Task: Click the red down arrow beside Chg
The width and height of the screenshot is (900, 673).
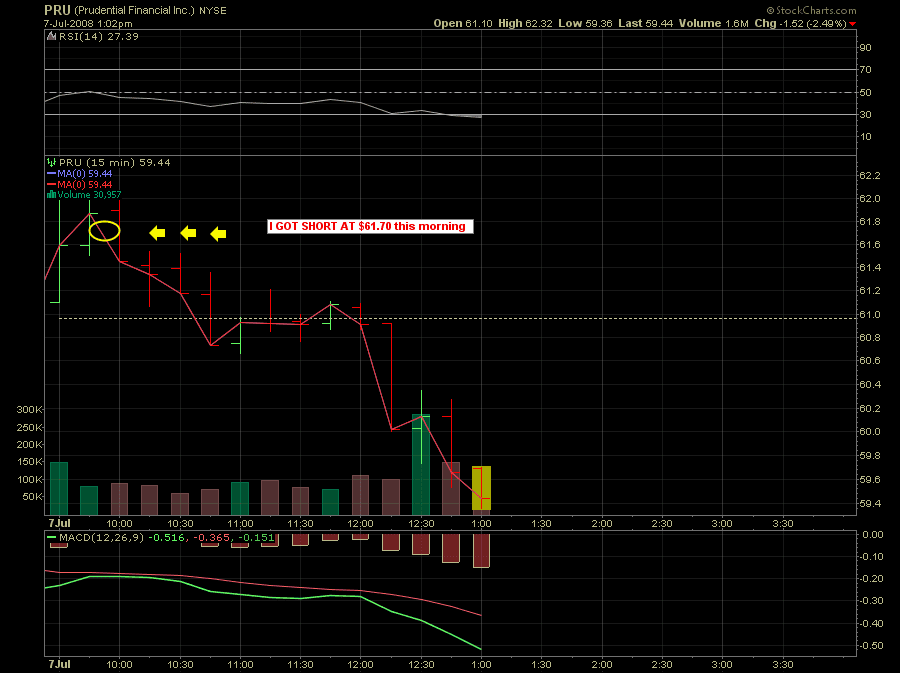Action: [852, 24]
